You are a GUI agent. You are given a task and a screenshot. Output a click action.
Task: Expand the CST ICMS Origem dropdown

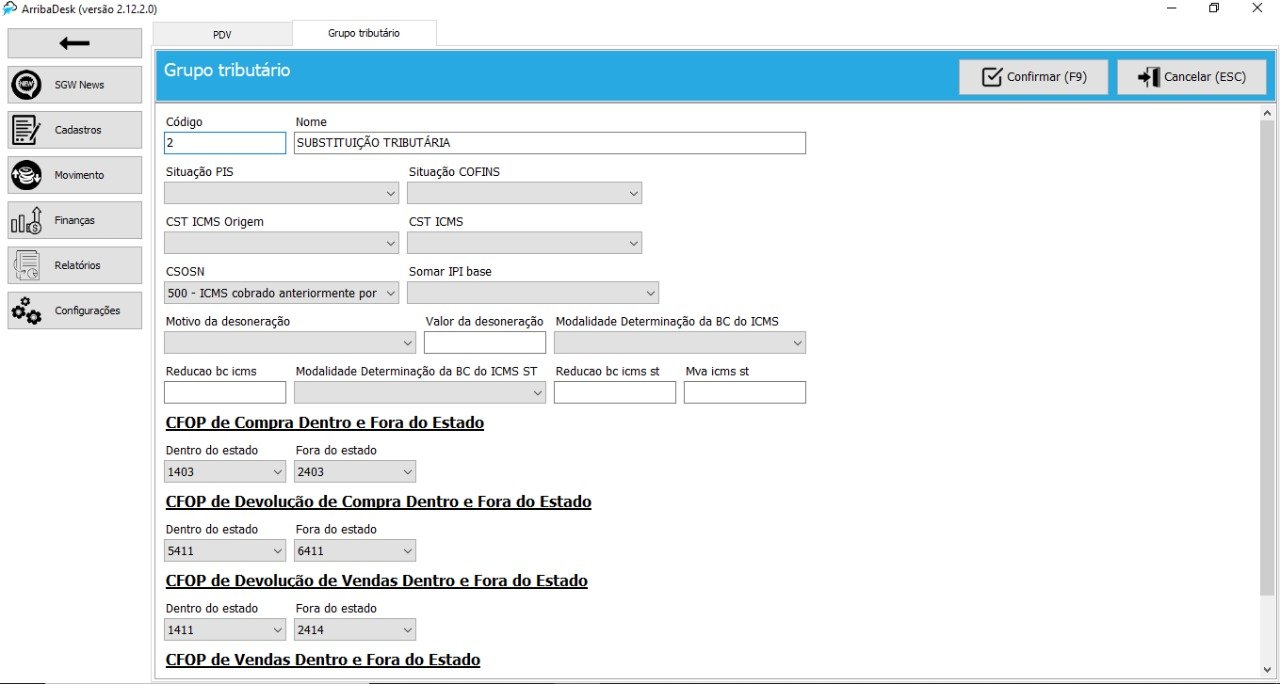[x=390, y=243]
